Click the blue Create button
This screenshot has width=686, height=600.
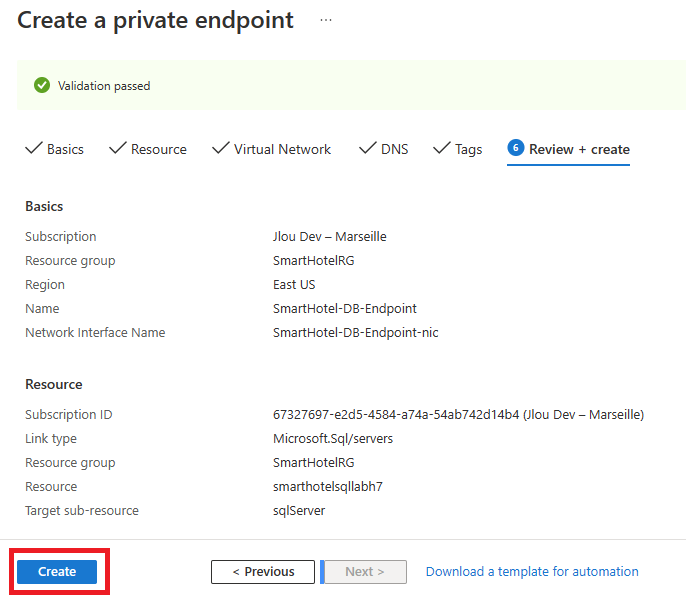tap(57, 572)
